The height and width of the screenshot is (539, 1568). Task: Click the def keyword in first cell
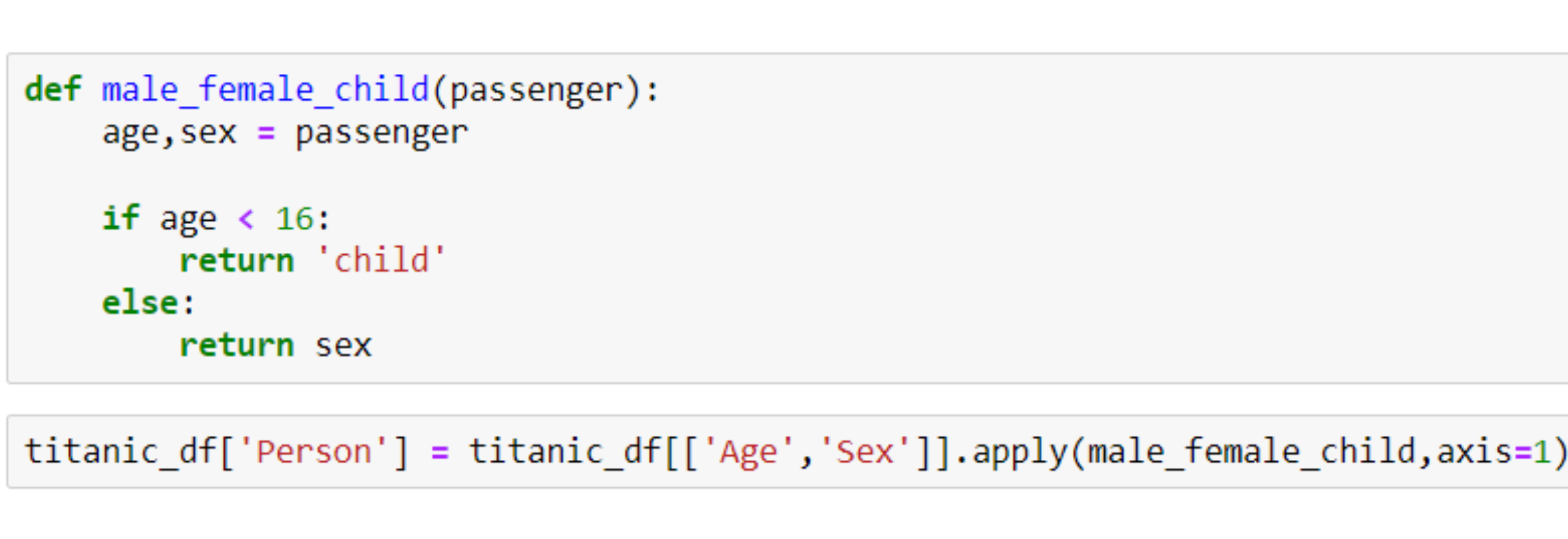point(53,89)
